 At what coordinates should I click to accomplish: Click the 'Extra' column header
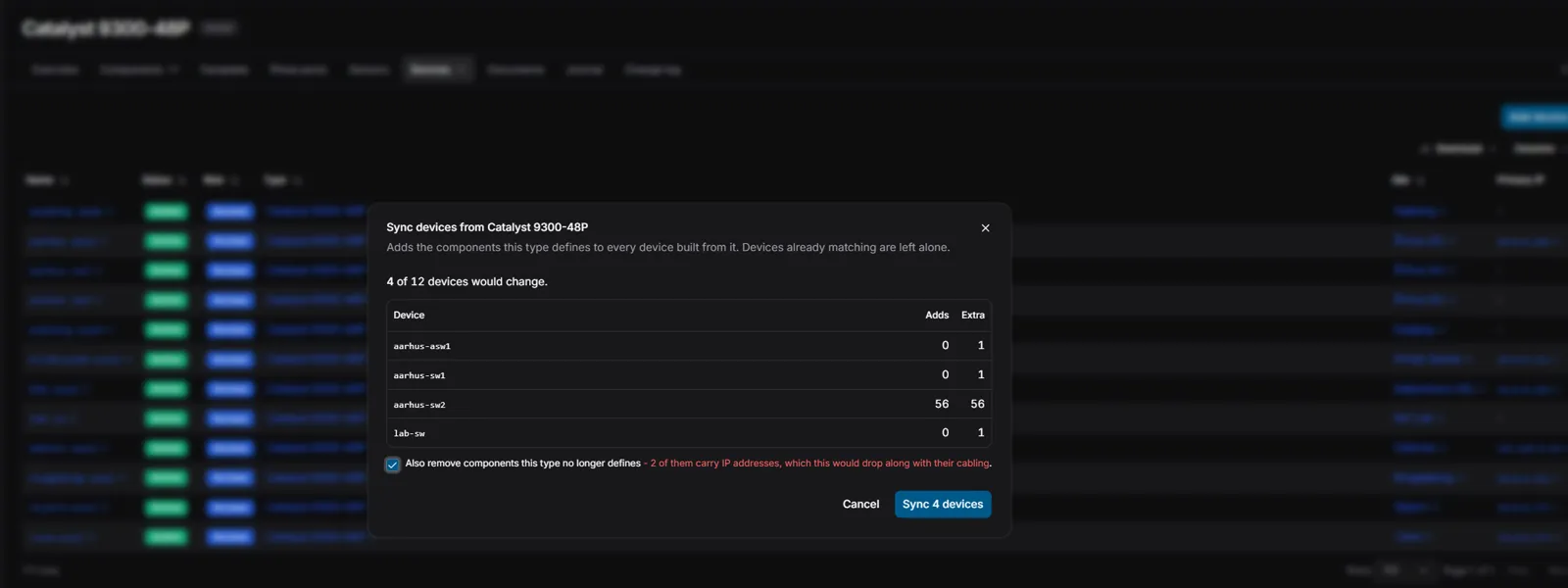pos(972,315)
